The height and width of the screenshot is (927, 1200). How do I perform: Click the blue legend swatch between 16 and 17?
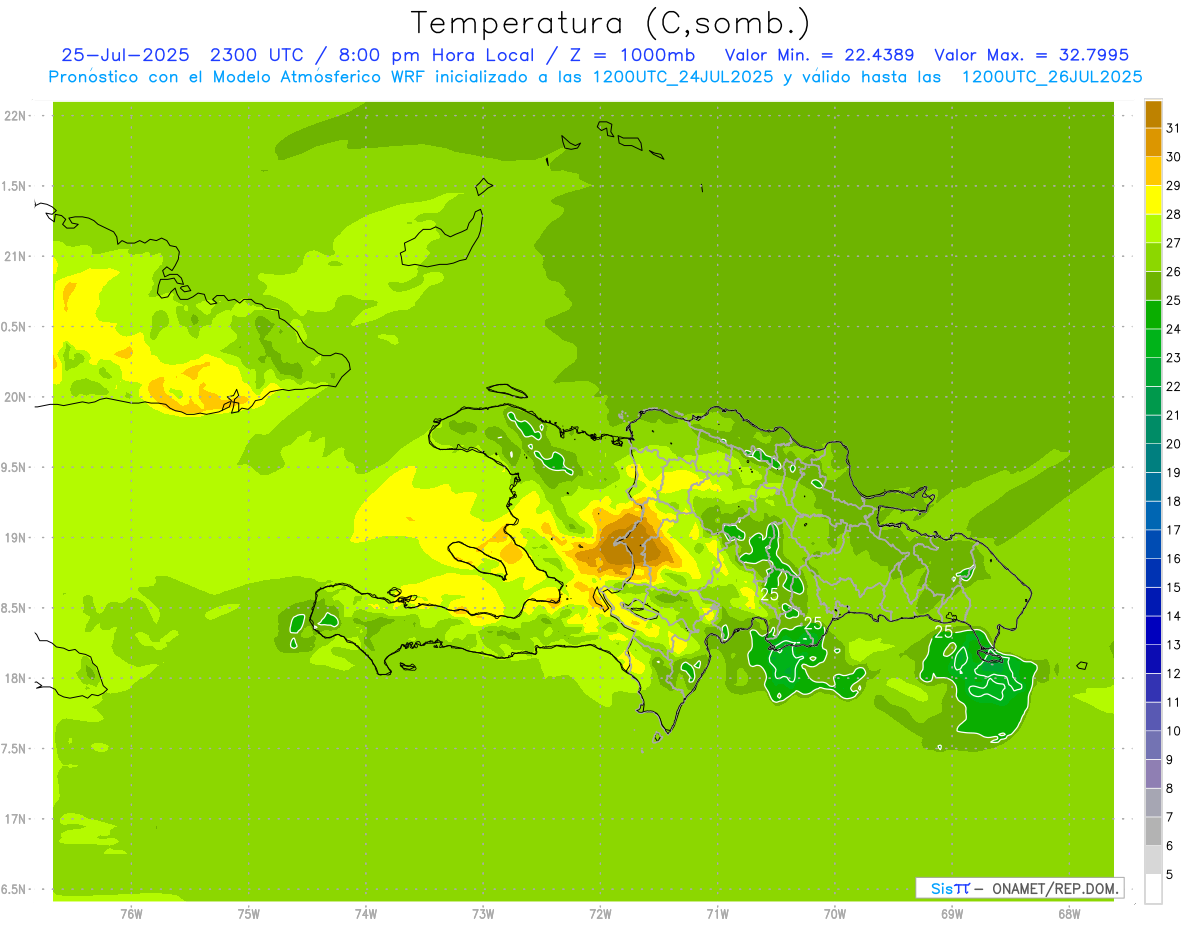click(1153, 544)
